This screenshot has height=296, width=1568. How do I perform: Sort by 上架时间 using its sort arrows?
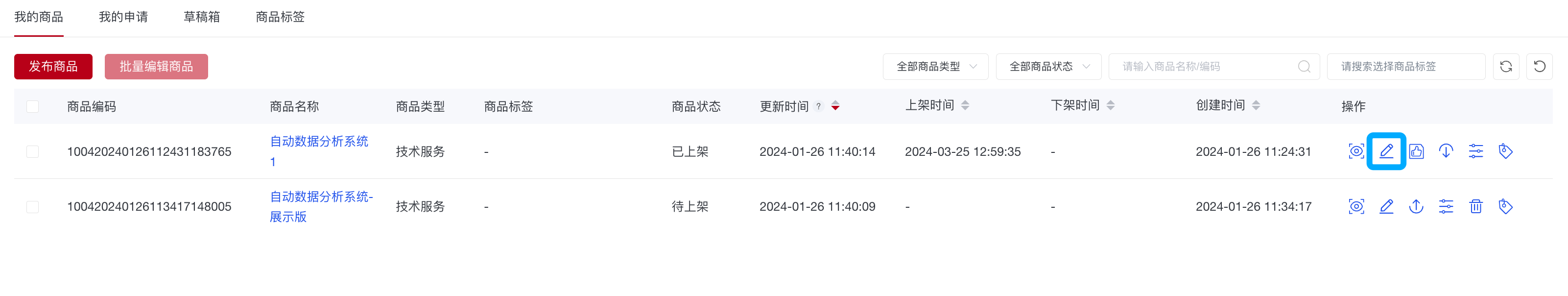(x=965, y=104)
